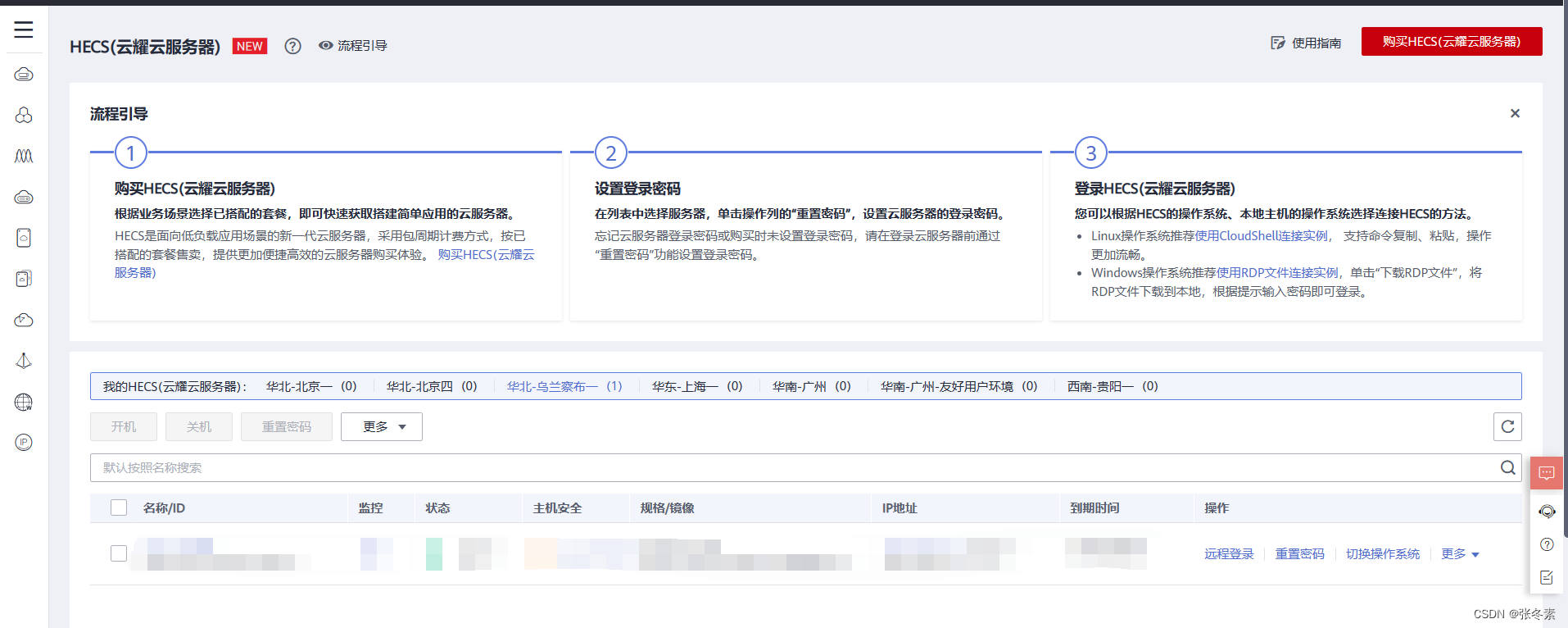The width and height of the screenshot is (1568, 628).
Task: Open the cloud disk sidebar icon
Action: [x=24, y=197]
